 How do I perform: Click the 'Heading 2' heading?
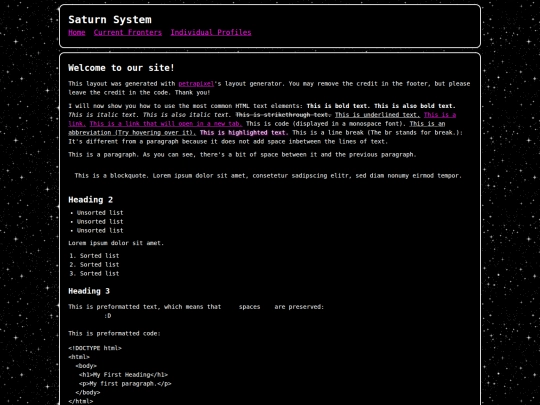[91, 200]
